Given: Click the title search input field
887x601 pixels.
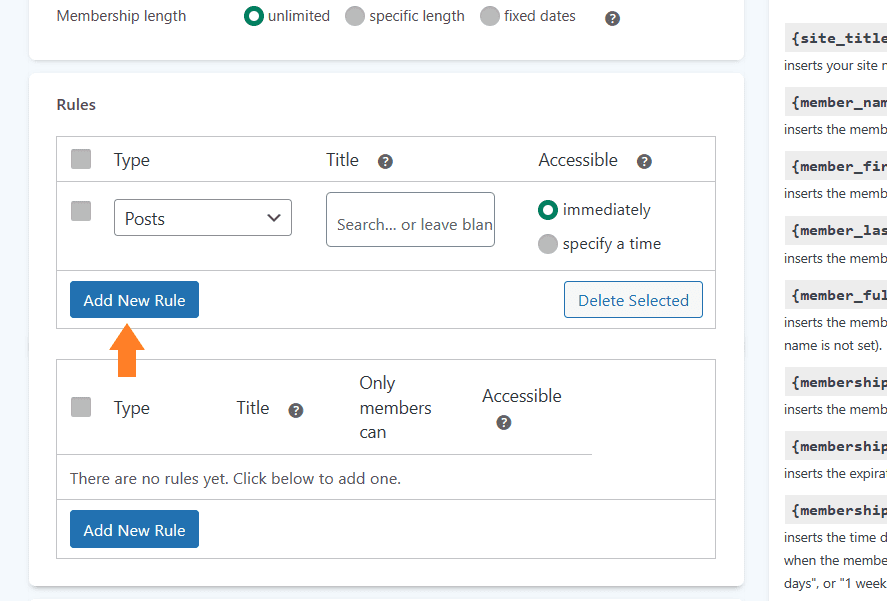Looking at the screenshot, I should (410, 220).
